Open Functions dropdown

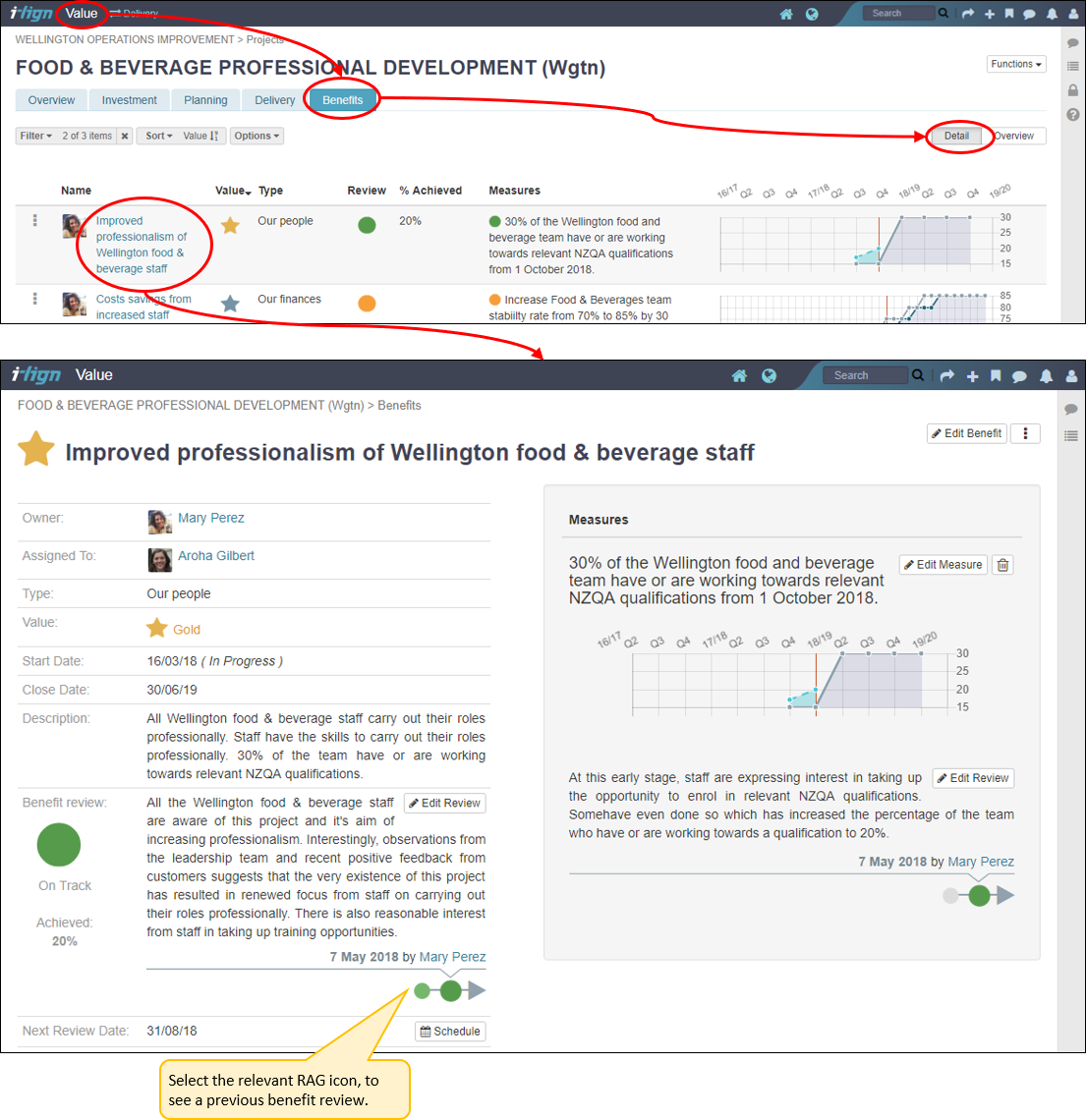(1016, 64)
